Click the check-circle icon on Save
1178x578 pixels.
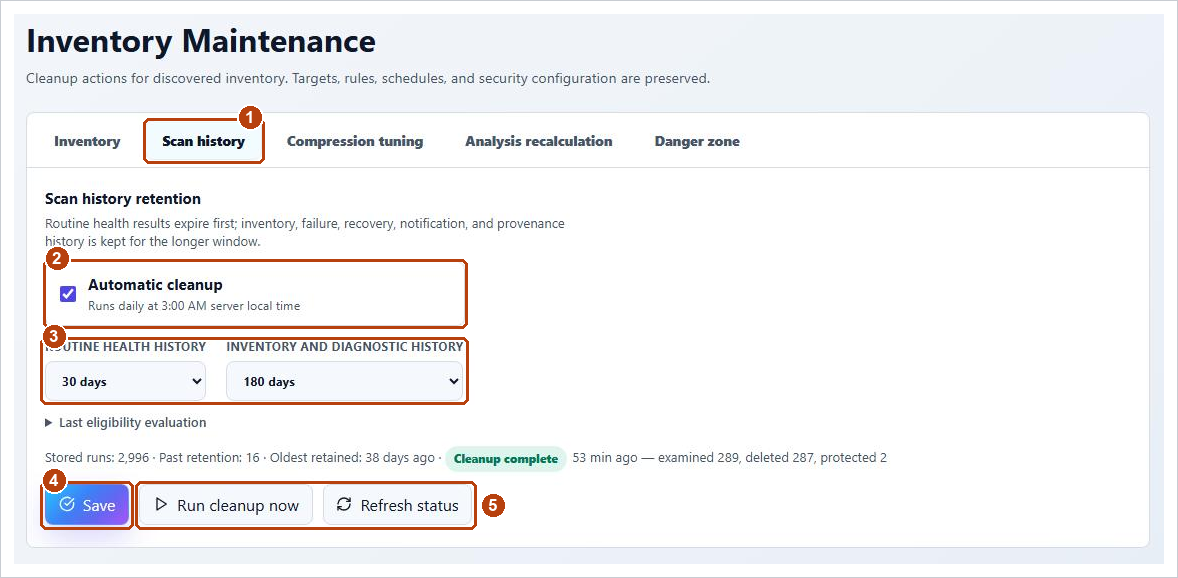pyautogui.click(x=67, y=504)
